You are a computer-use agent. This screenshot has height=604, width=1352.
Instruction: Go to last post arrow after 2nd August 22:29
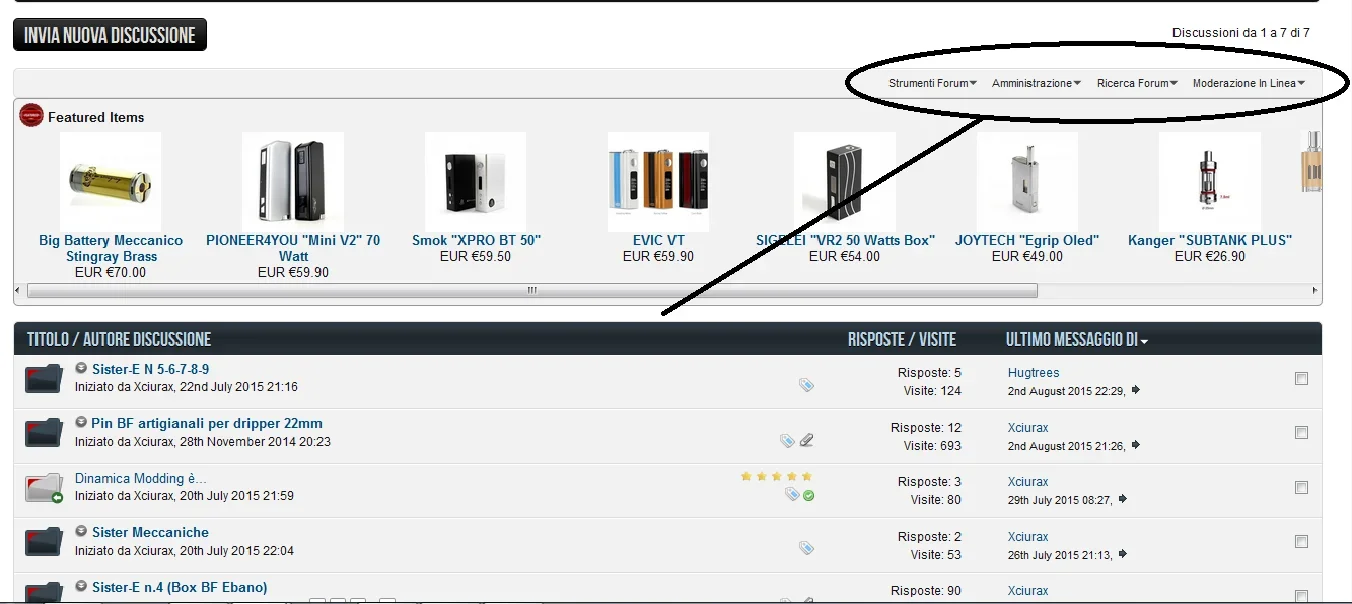(x=1135, y=391)
